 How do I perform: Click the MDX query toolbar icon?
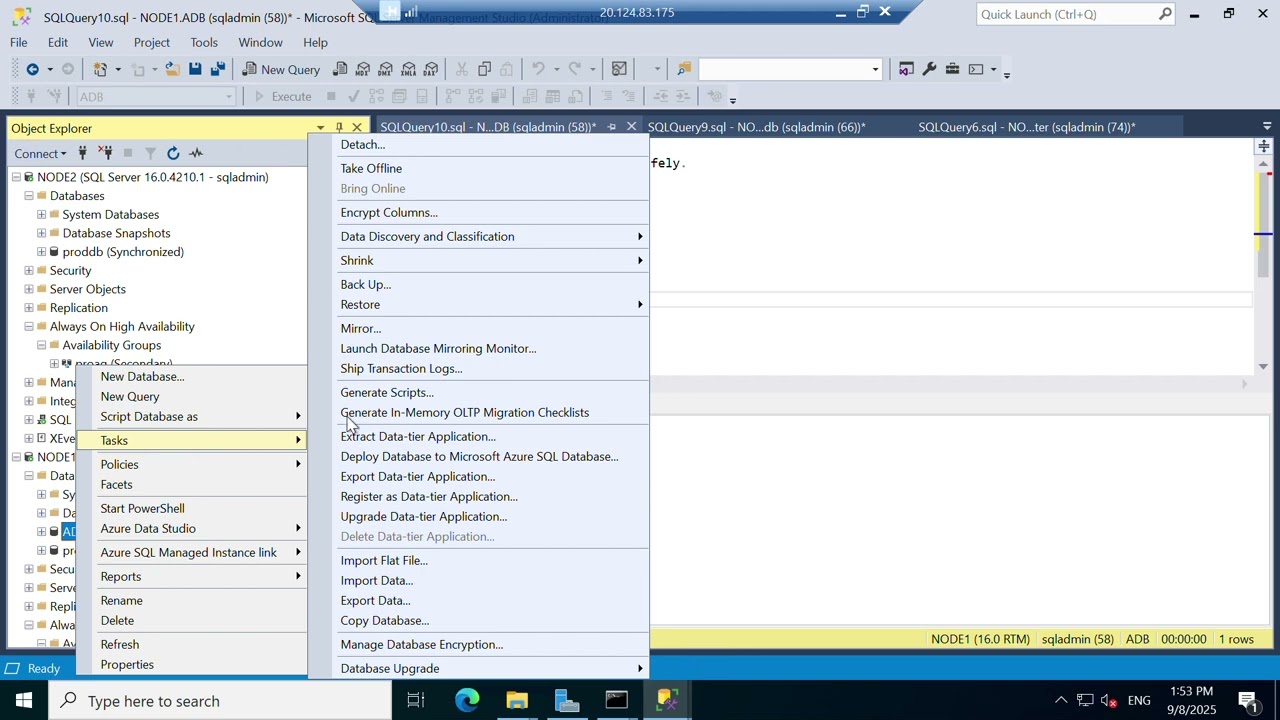363,69
